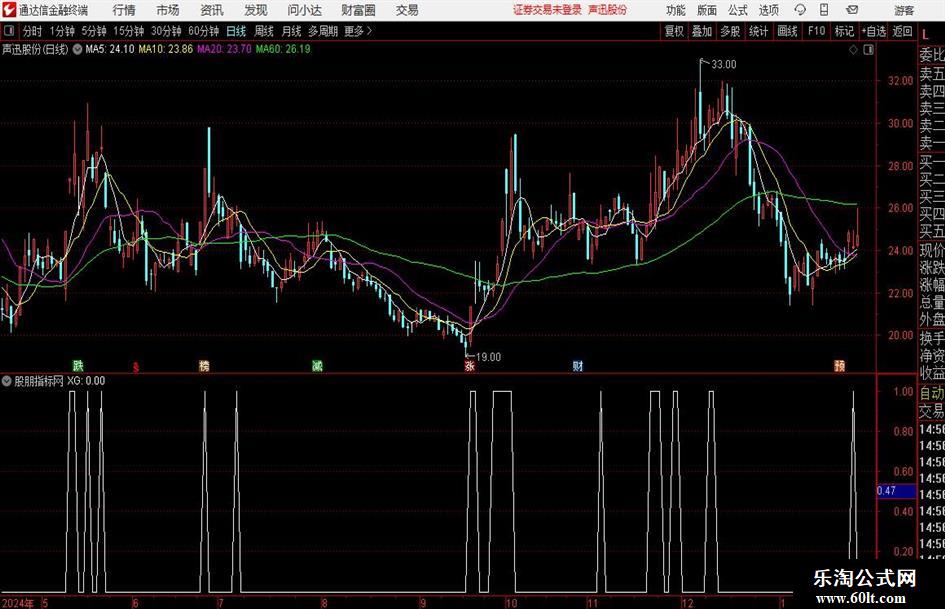The width and height of the screenshot is (945, 609).
Task: Click the 多股 multi-stock button
Action: click(730, 31)
